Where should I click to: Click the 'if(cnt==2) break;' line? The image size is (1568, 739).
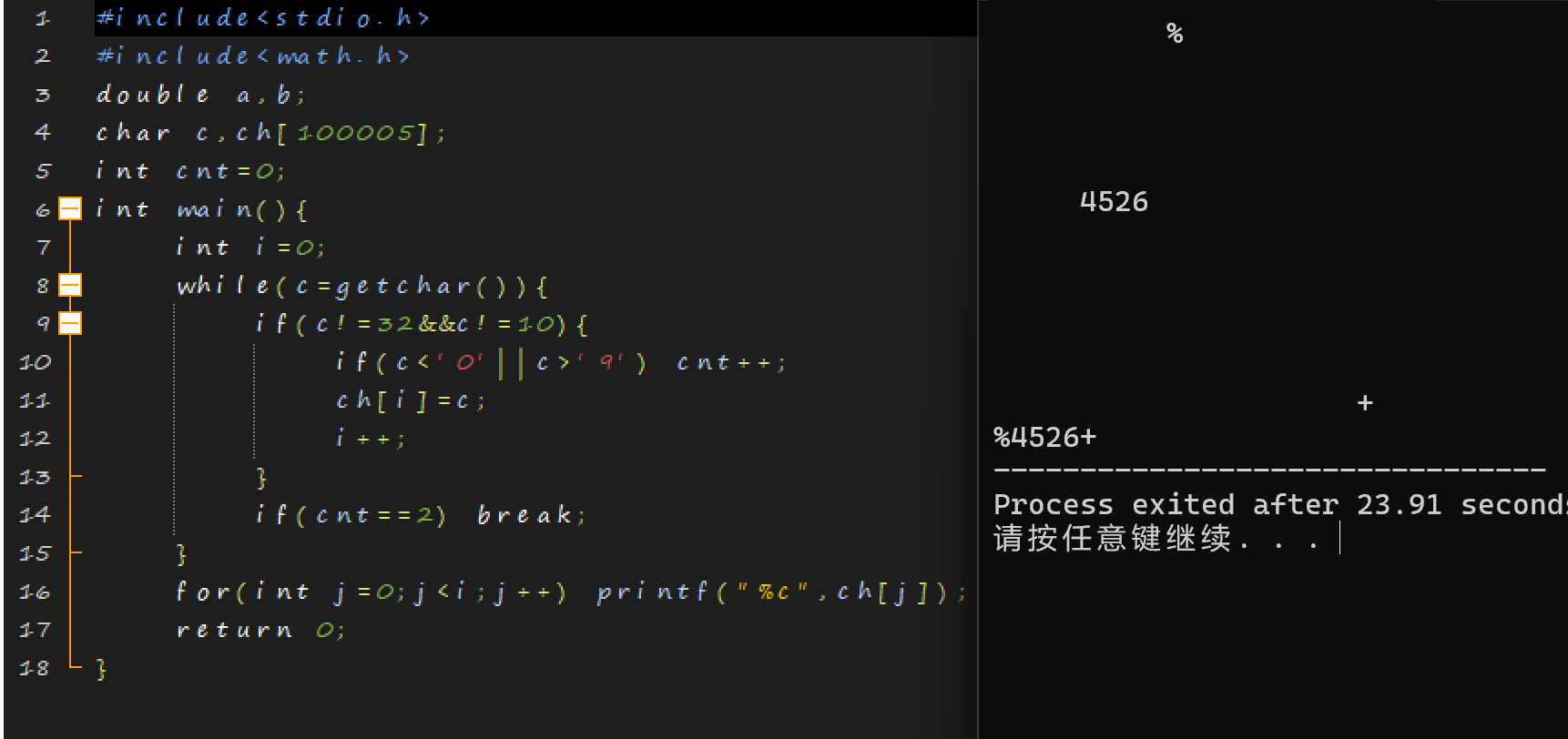(x=422, y=515)
